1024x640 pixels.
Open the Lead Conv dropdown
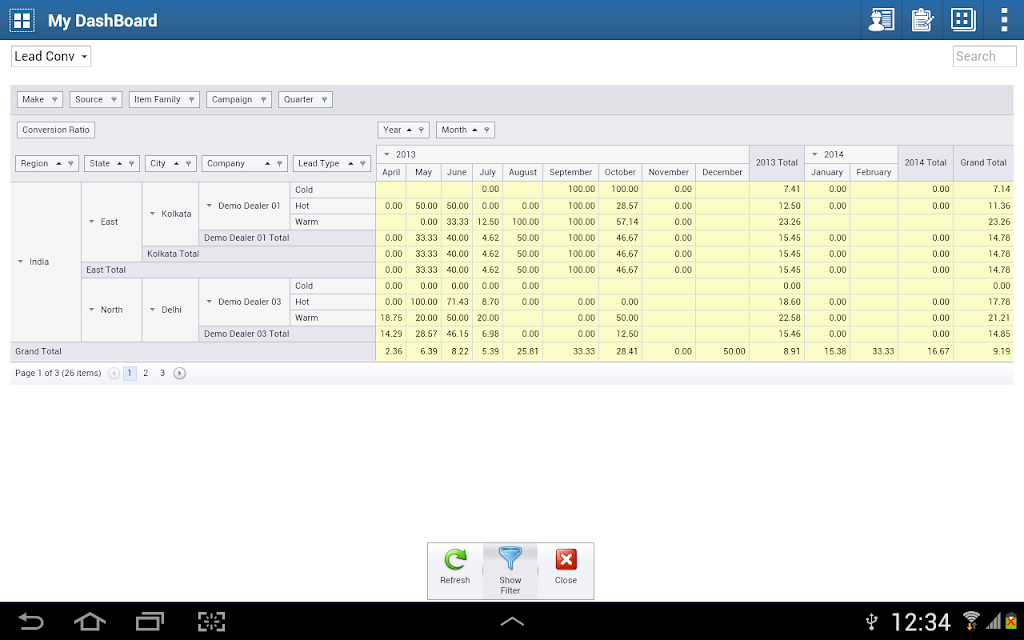point(51,56)
